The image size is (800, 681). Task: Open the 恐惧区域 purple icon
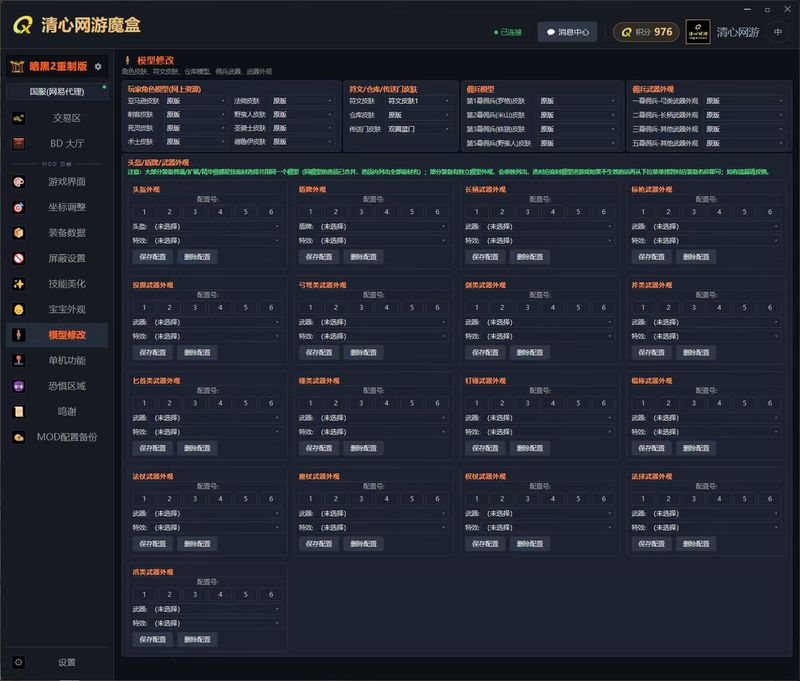(x=19, y=386)
